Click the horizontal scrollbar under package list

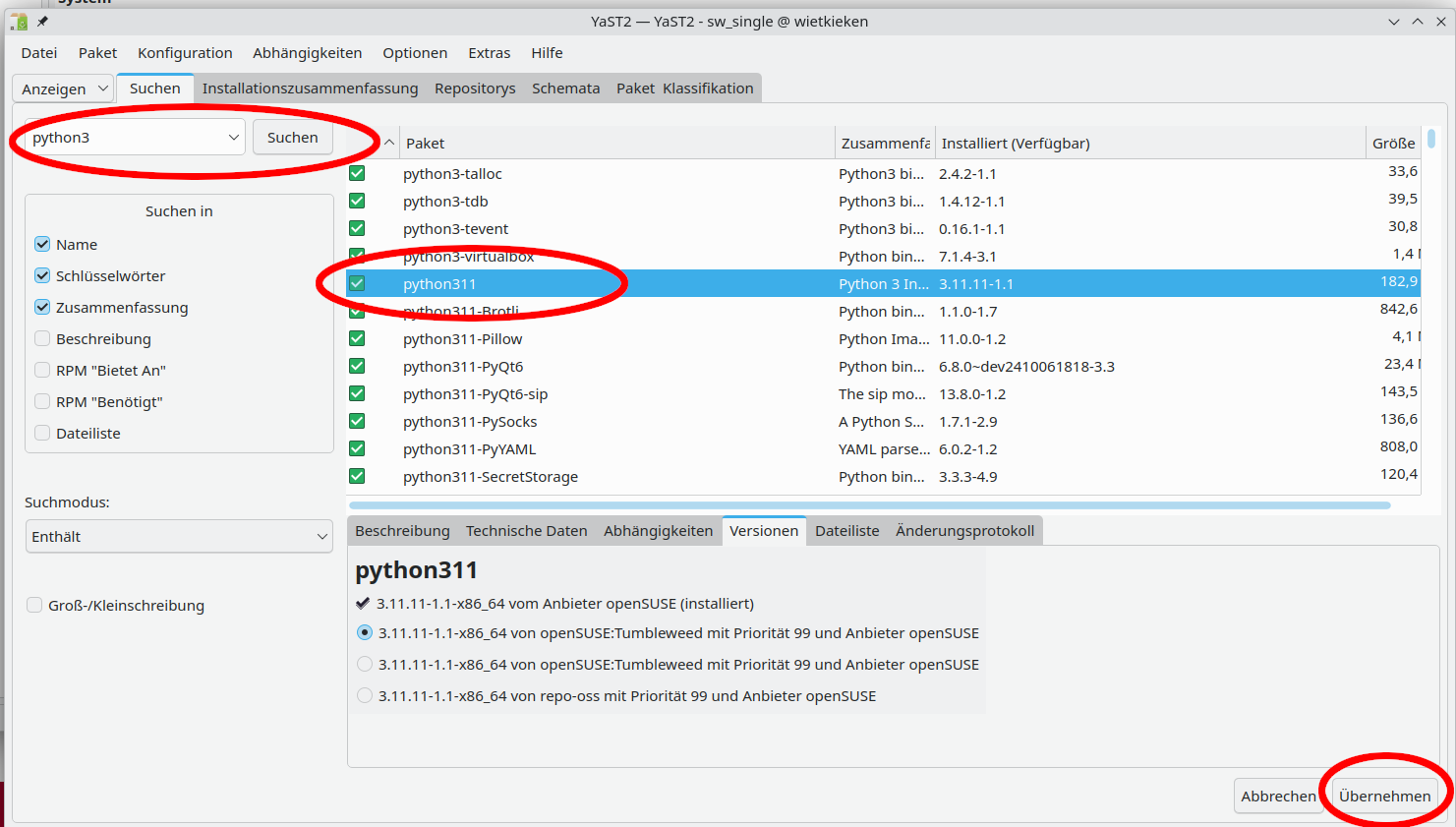click(869, 505)
